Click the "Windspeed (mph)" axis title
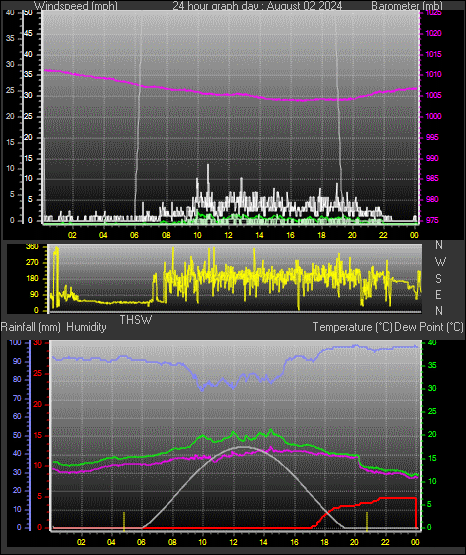 [75, 6]
